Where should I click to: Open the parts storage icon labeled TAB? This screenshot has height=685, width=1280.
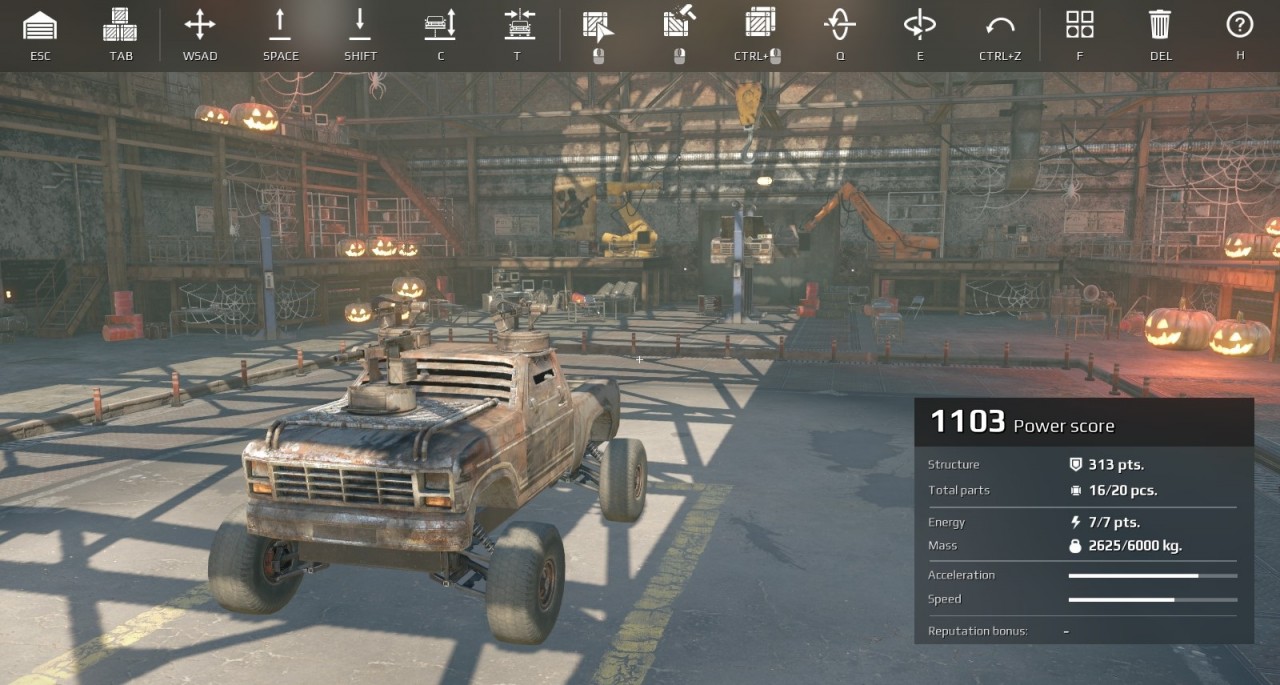tap(120, 25)
